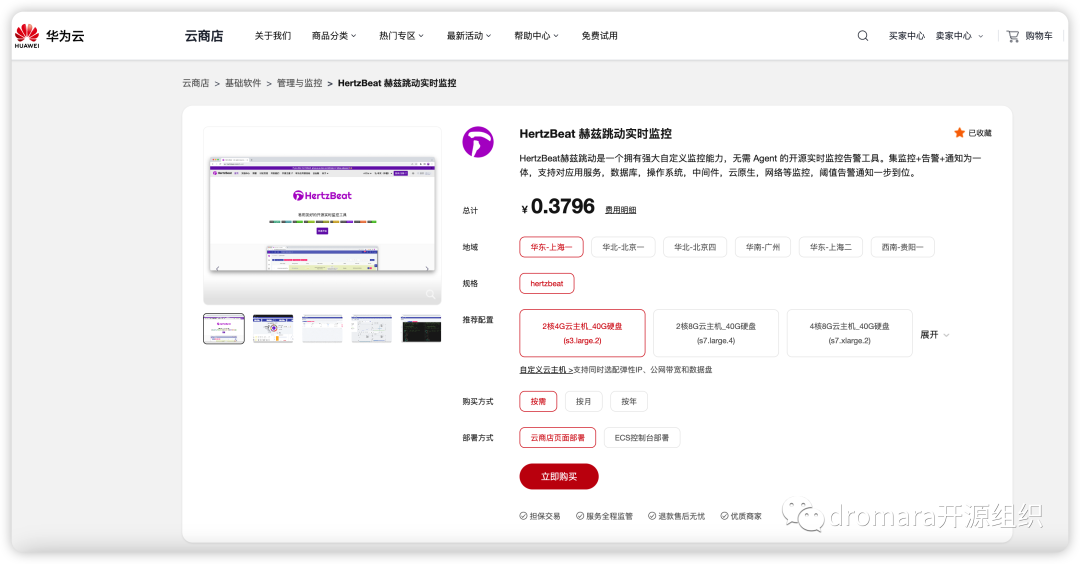1080x564 pixels.
Task: Pick 2核8G云主机 s7.large.4 configuration
Action: (x=716, y=333)
